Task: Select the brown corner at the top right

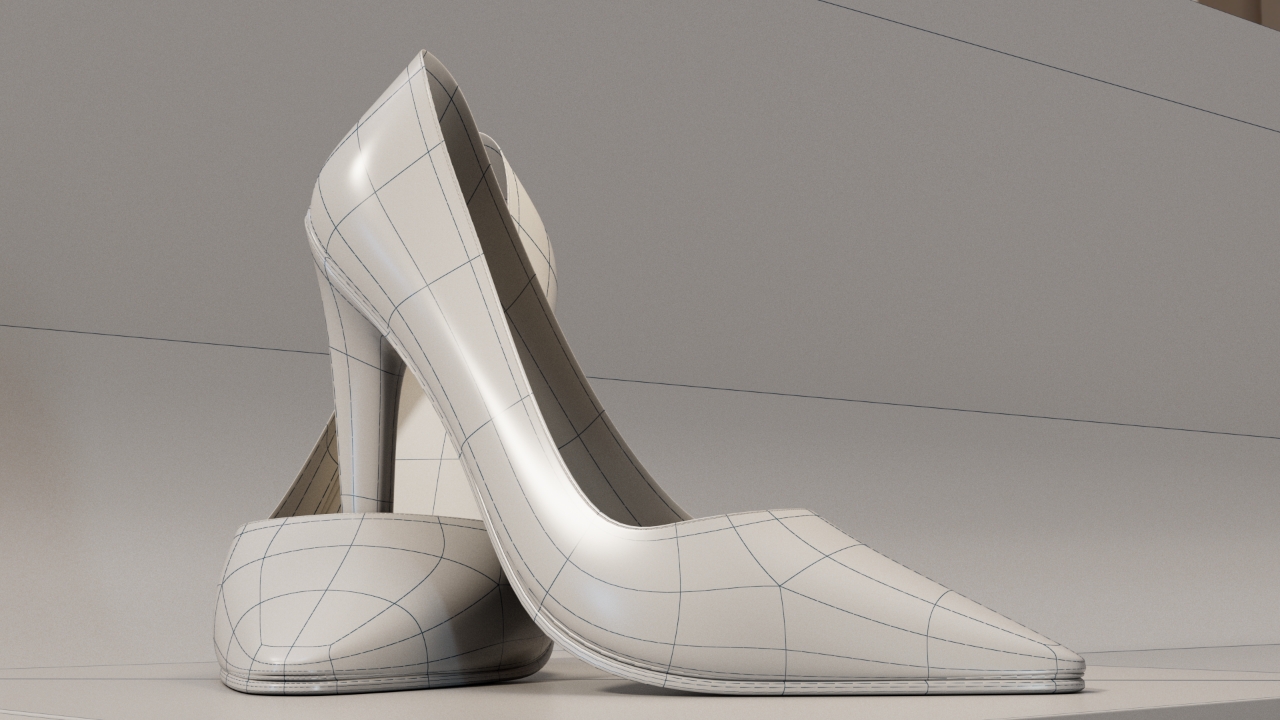Action: click(1245, 8)
